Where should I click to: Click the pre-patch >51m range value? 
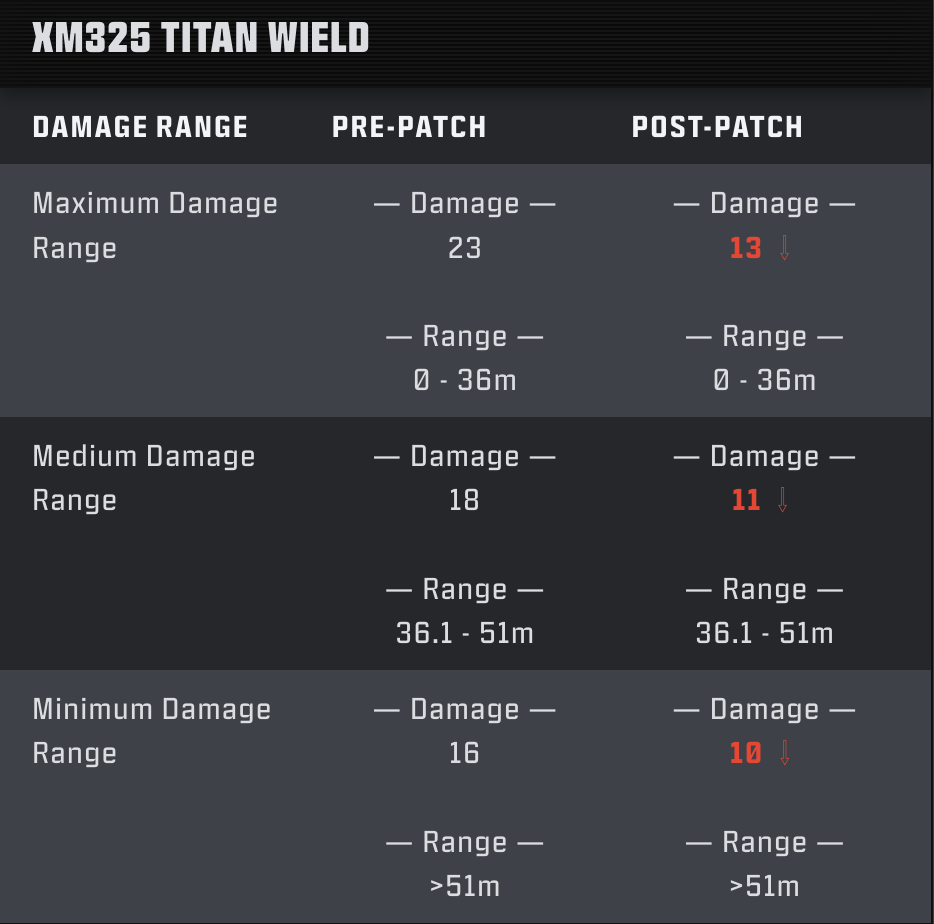click(x=465, y=886)
